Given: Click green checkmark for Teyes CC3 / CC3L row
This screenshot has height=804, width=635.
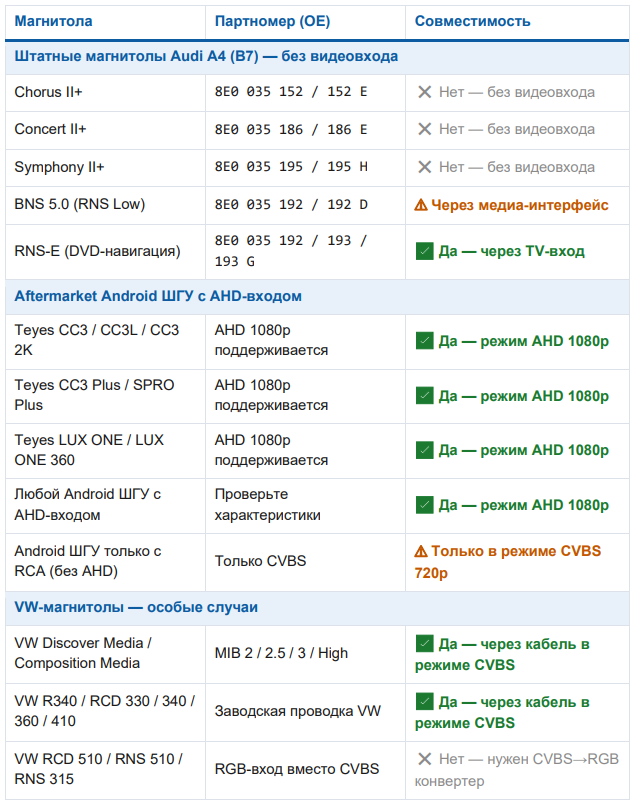Looking at the screenshot, I should [425, 341].
